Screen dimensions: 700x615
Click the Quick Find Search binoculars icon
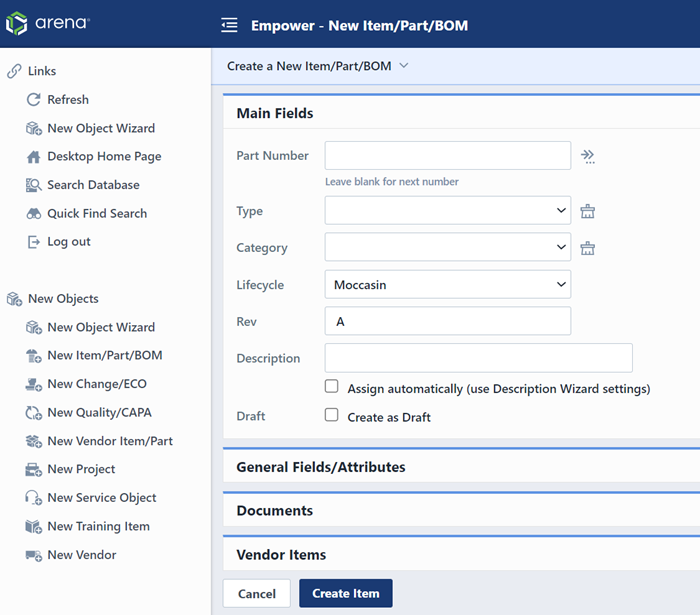click(34, 214)
